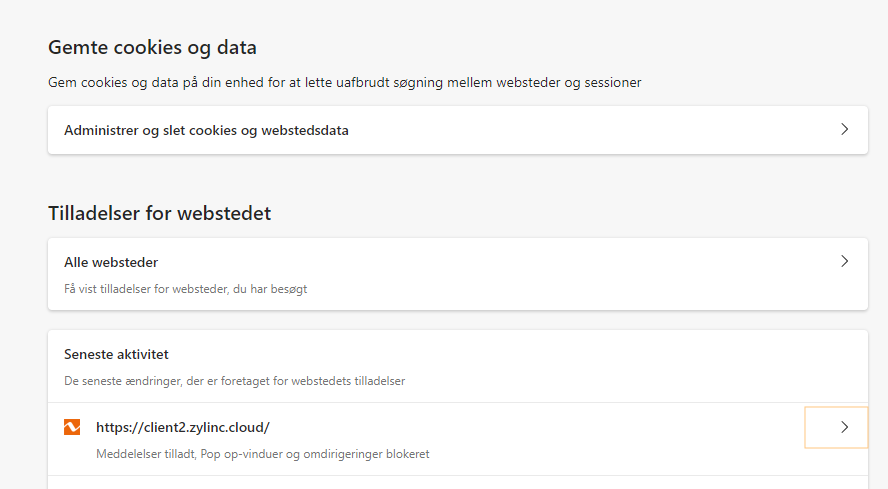The width and height of the screenshot is (888, 489).
Task: Click 'De seneste ændringer' description text
Action: pyautogui.click(x=234, y=381)
